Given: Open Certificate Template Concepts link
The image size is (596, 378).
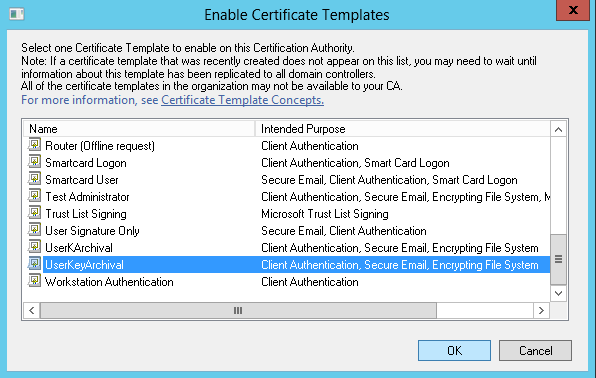Looking at the screenshot, I should (x=243, y=100).
